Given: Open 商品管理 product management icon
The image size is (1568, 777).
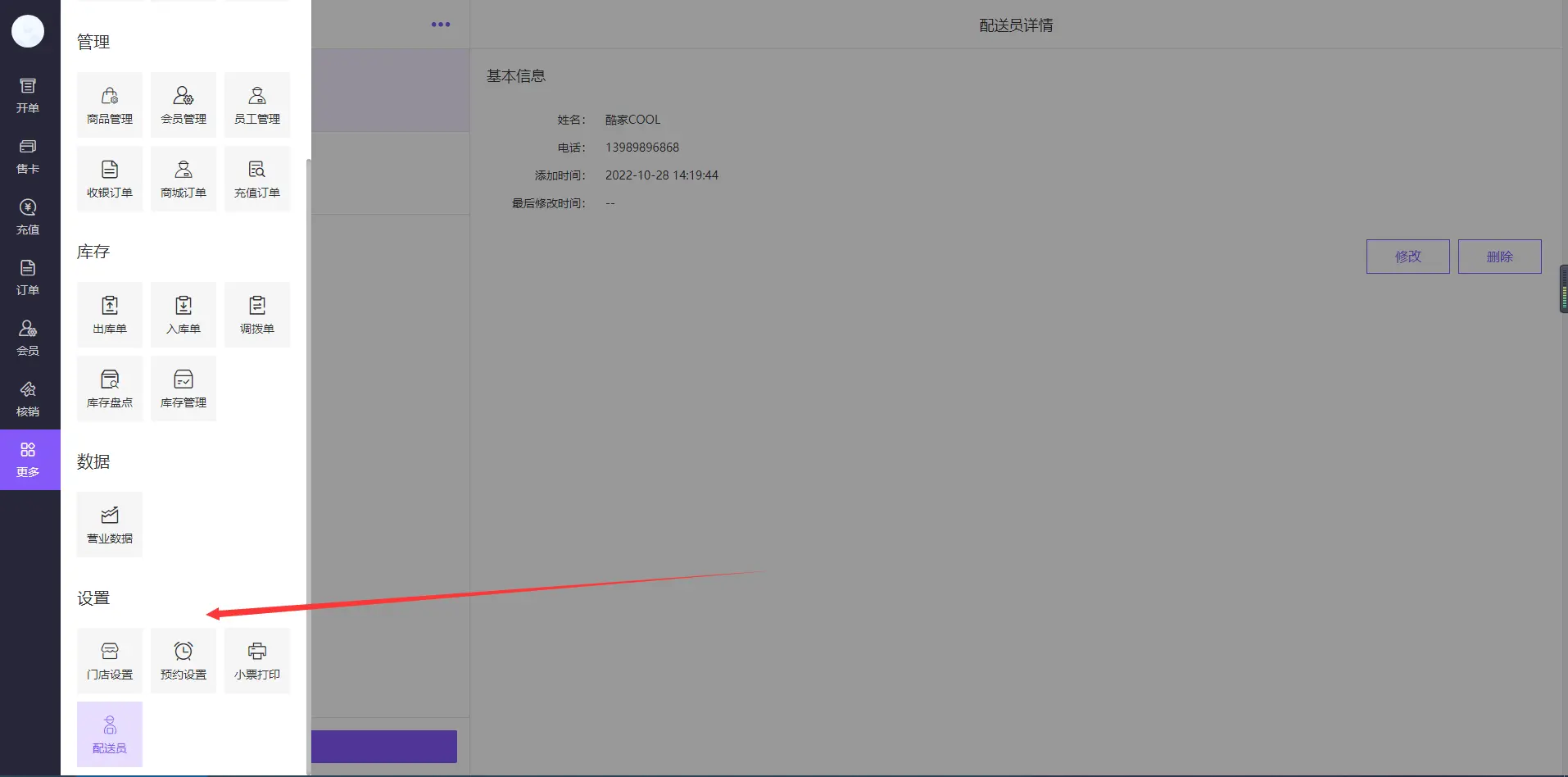Looking at the screenshot, I should coord(110,105).
